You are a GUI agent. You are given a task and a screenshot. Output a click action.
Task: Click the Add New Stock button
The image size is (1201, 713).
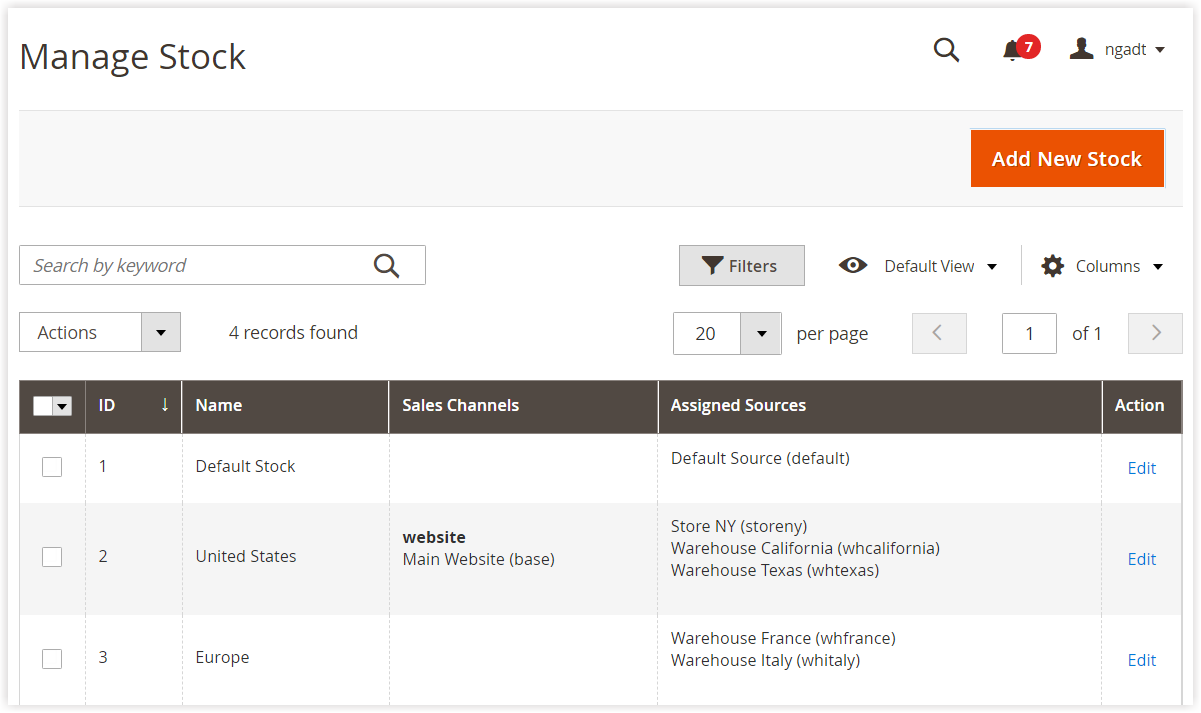(x=1067, y=158)
